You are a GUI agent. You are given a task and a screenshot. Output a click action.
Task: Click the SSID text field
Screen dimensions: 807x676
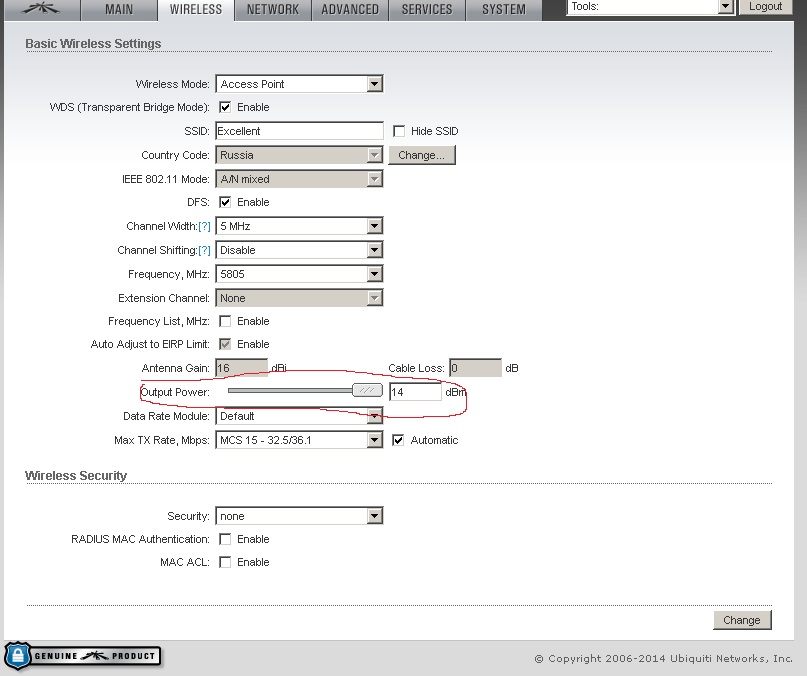299,131
